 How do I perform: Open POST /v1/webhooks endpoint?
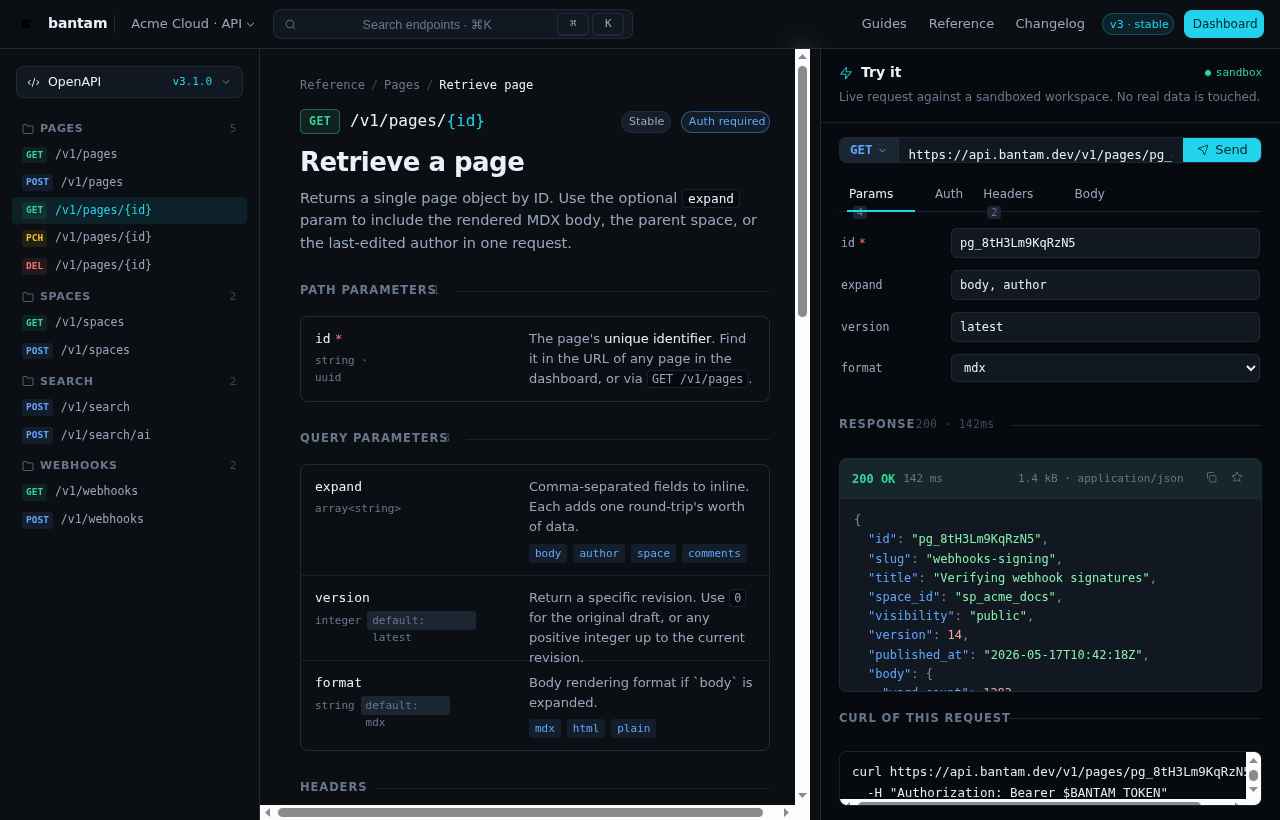[129, 519]
